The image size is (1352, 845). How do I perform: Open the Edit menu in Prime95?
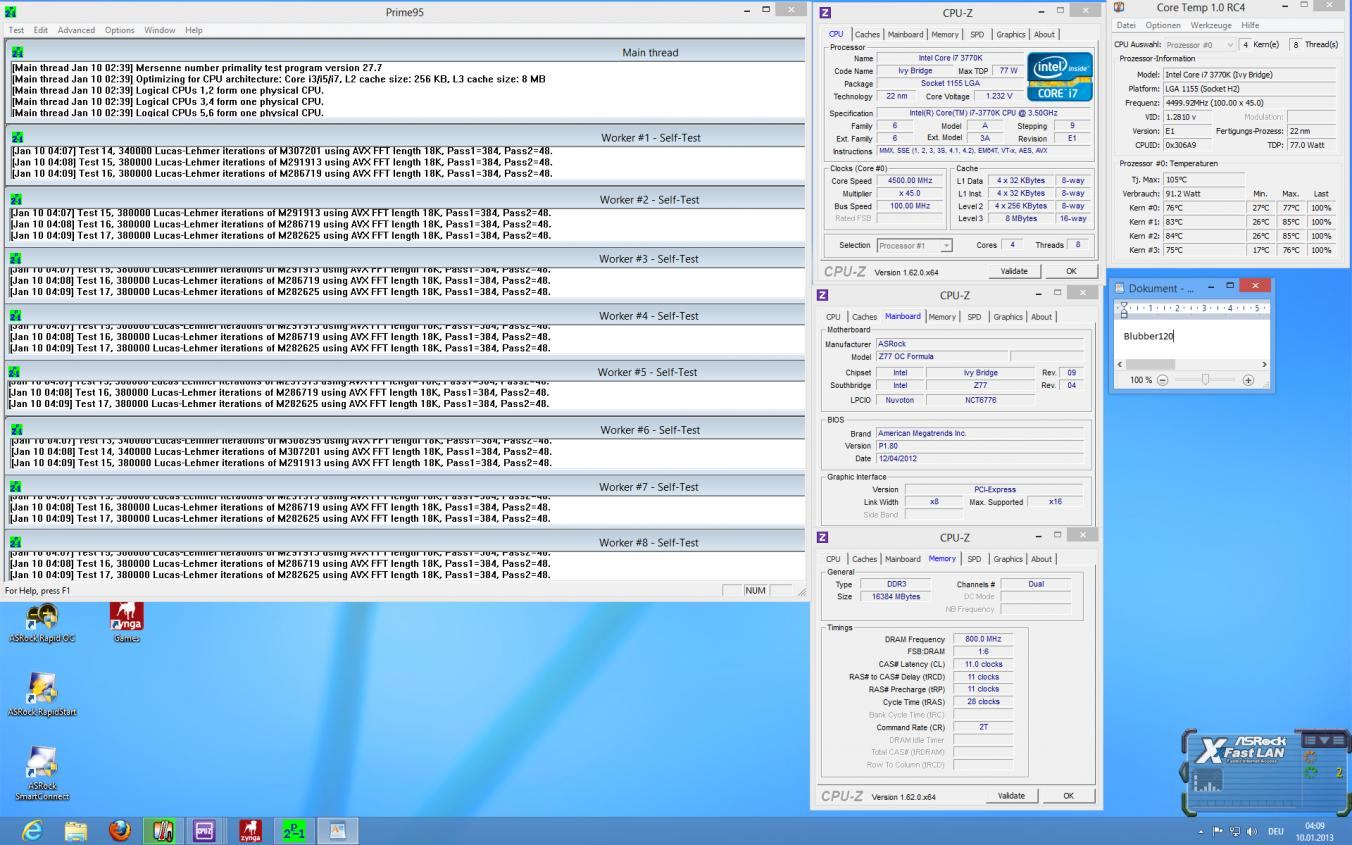(x=41, y=30)
